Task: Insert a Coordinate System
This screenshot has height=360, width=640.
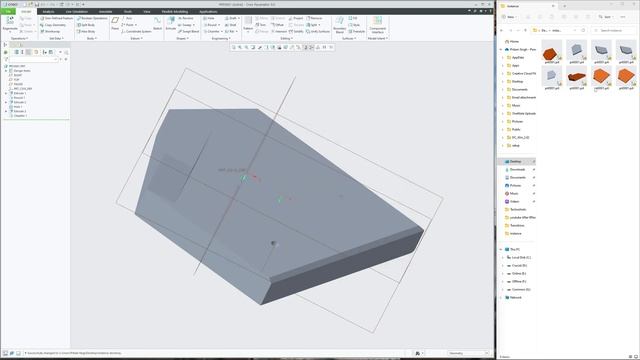Action: pyautogui.click(x=136, y=31)
